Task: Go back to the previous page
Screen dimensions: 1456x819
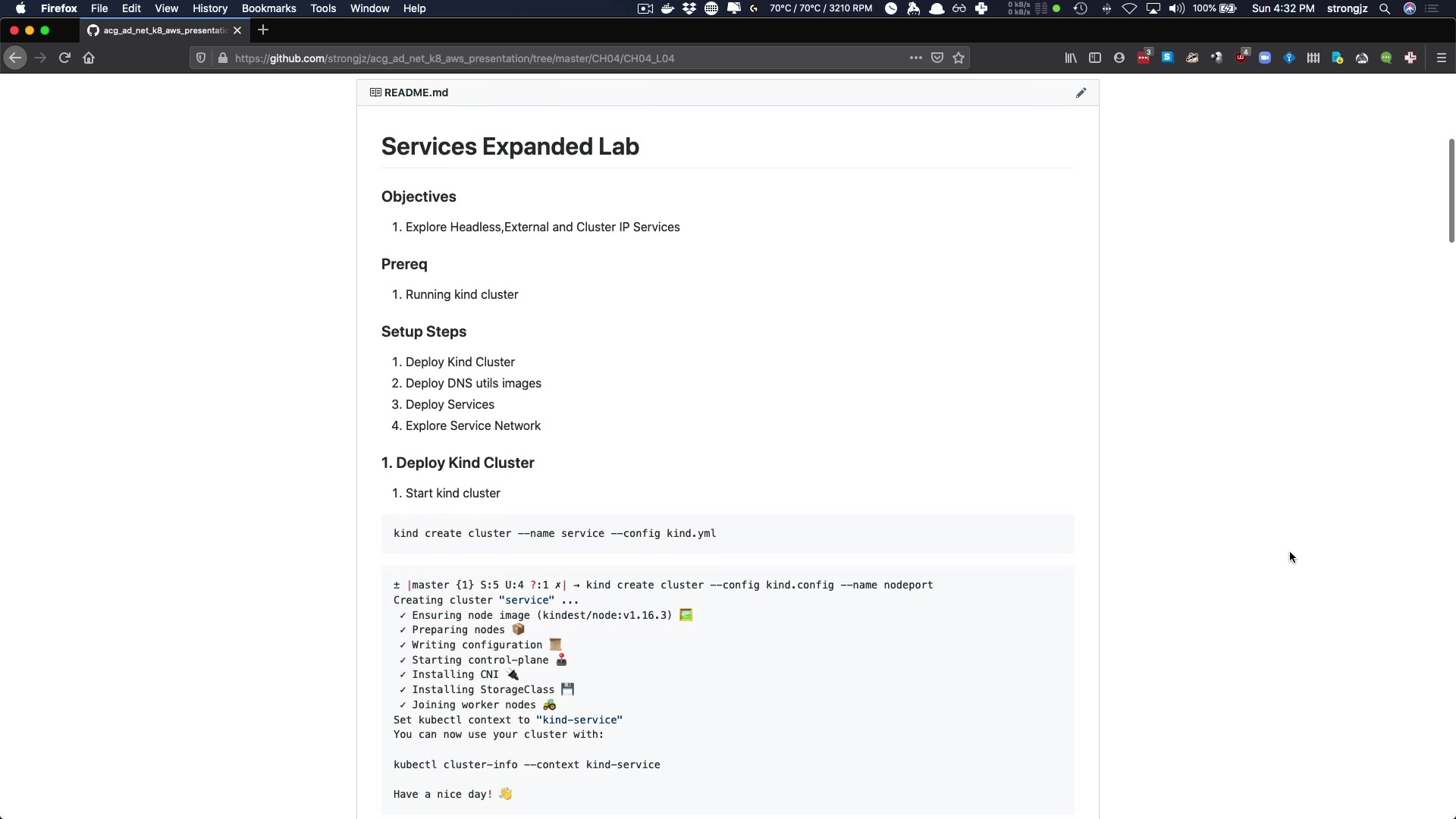Action: (15, 58)
